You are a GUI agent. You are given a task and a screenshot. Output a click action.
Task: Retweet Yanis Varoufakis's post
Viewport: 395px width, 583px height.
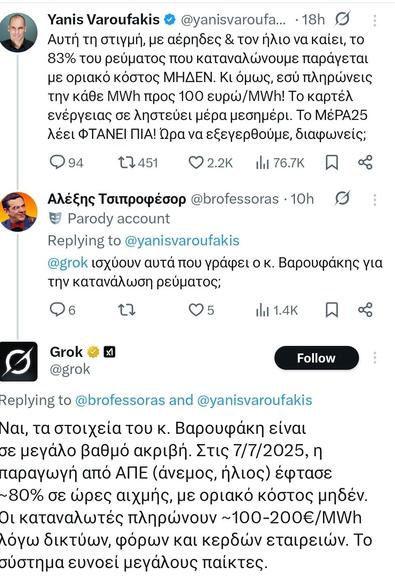click(138, 162)
